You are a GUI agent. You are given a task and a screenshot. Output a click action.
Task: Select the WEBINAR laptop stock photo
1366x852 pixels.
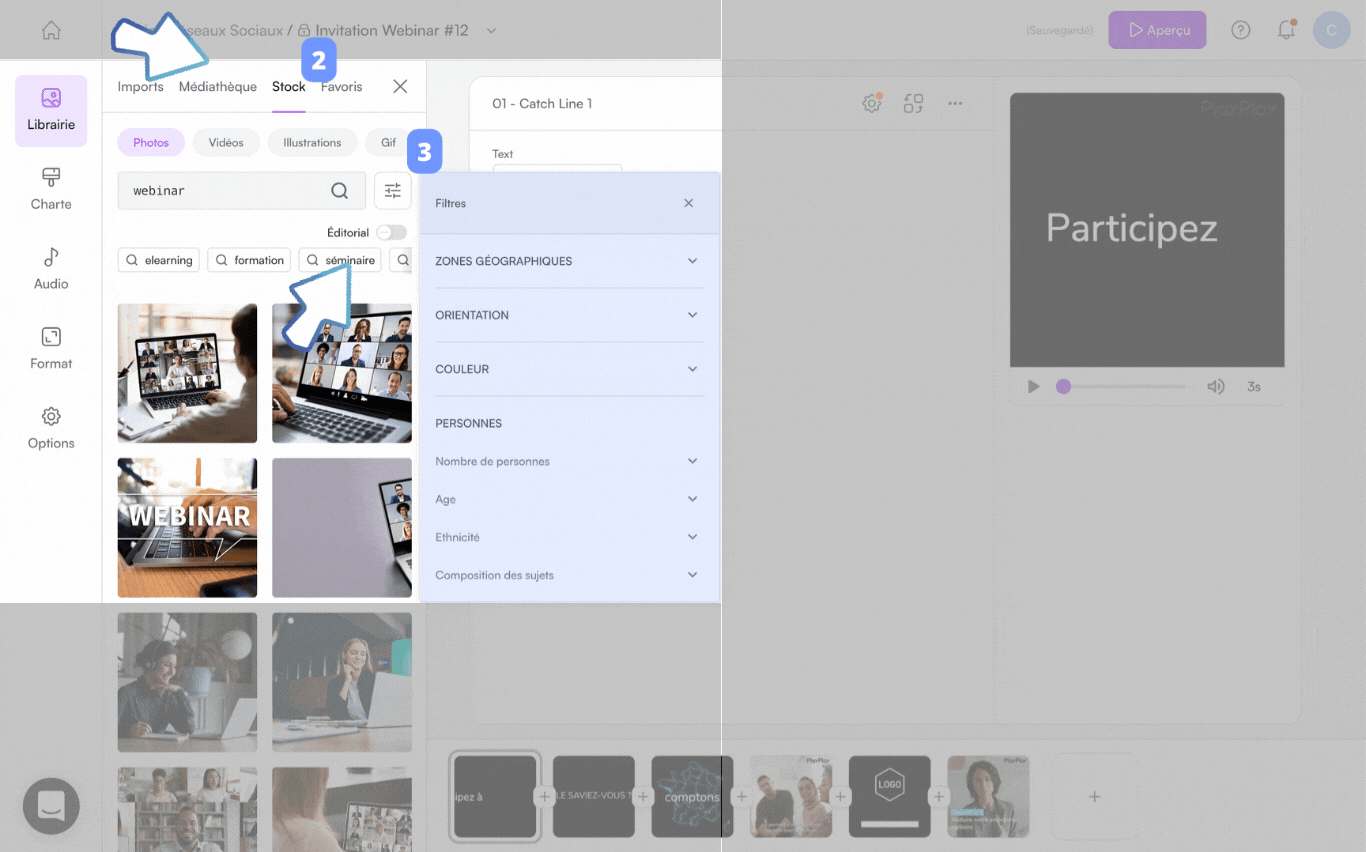(x=187, y=528)
